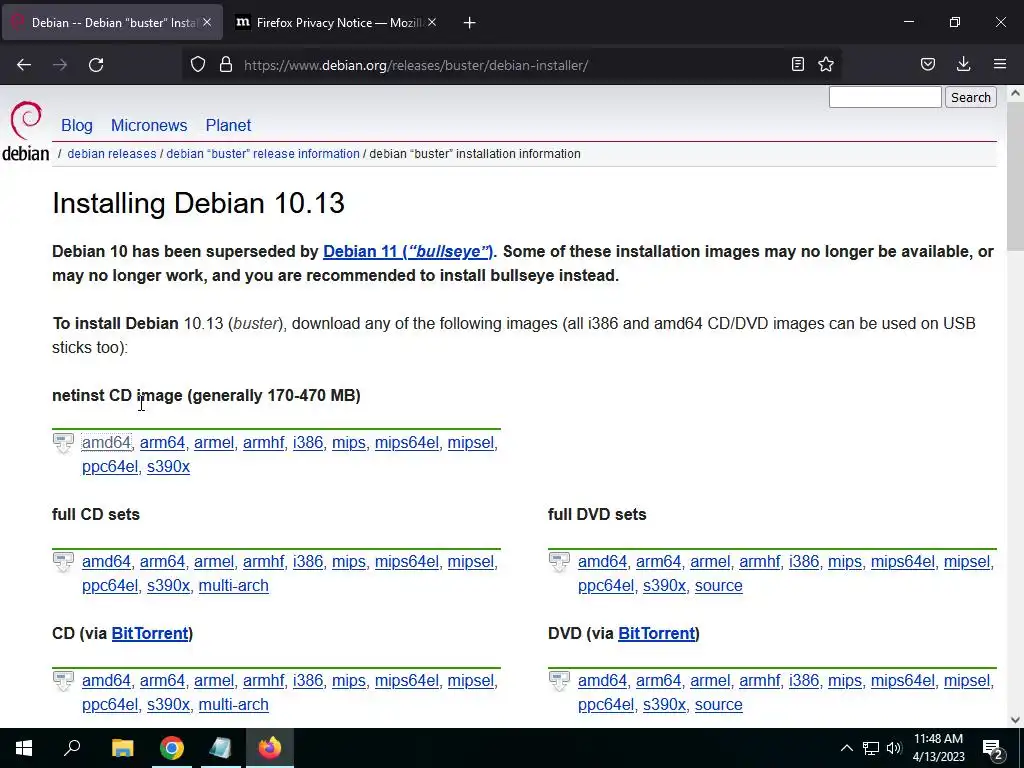Open full CD sets armhf link
This screenshot has height=768, width=1024.
tap(263, 562)
